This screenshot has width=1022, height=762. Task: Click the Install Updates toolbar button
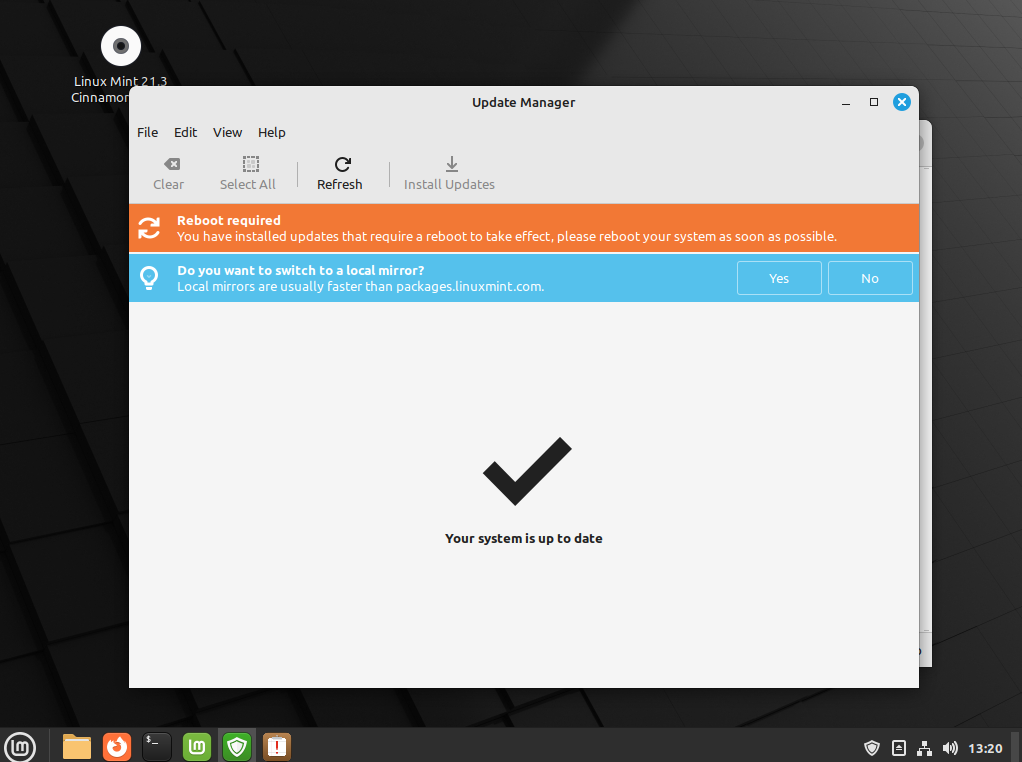tap(449, 174)
